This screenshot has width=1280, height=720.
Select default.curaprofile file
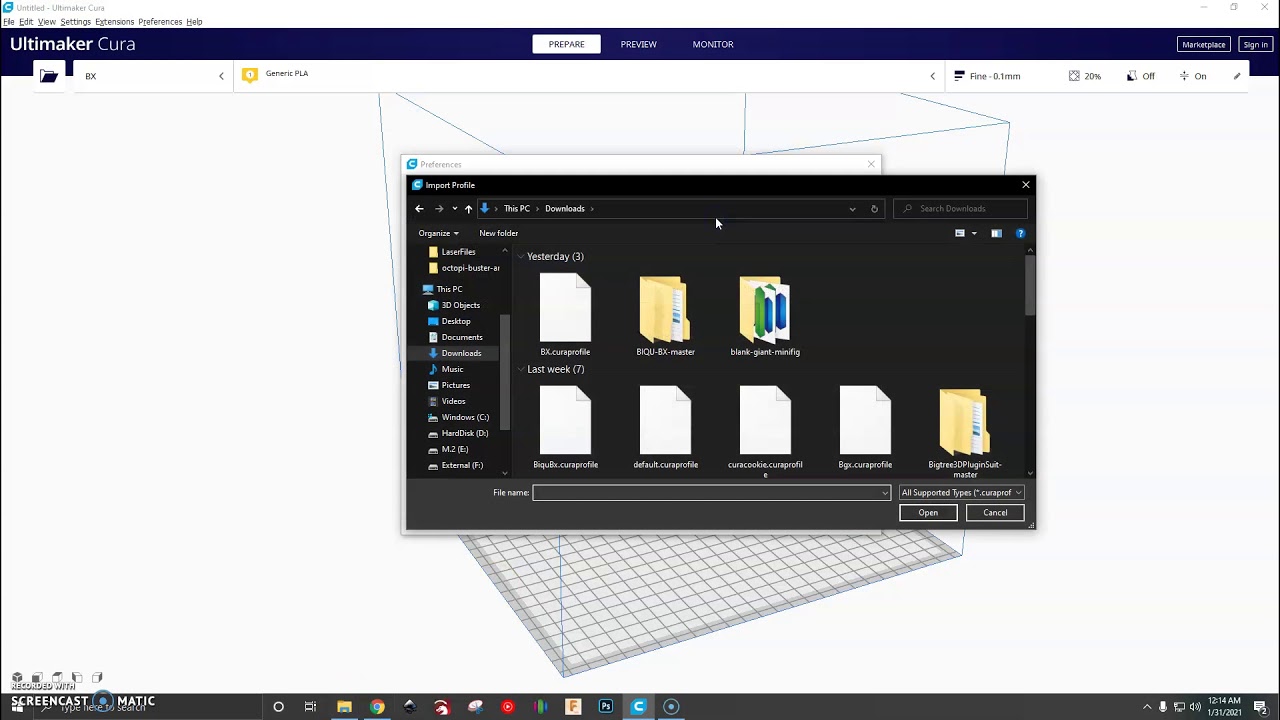(665, 428)
